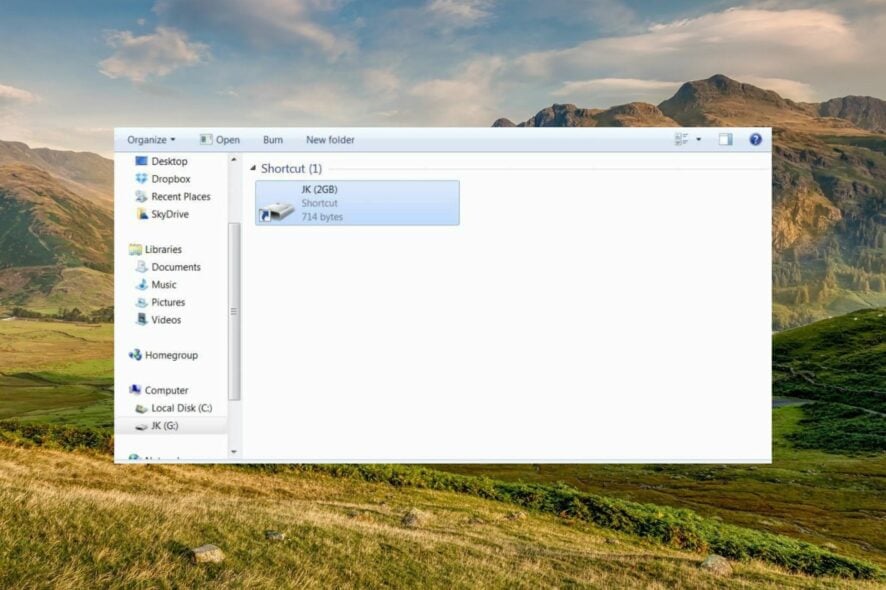Click the Libraries folder icon

tap(135, 249)
